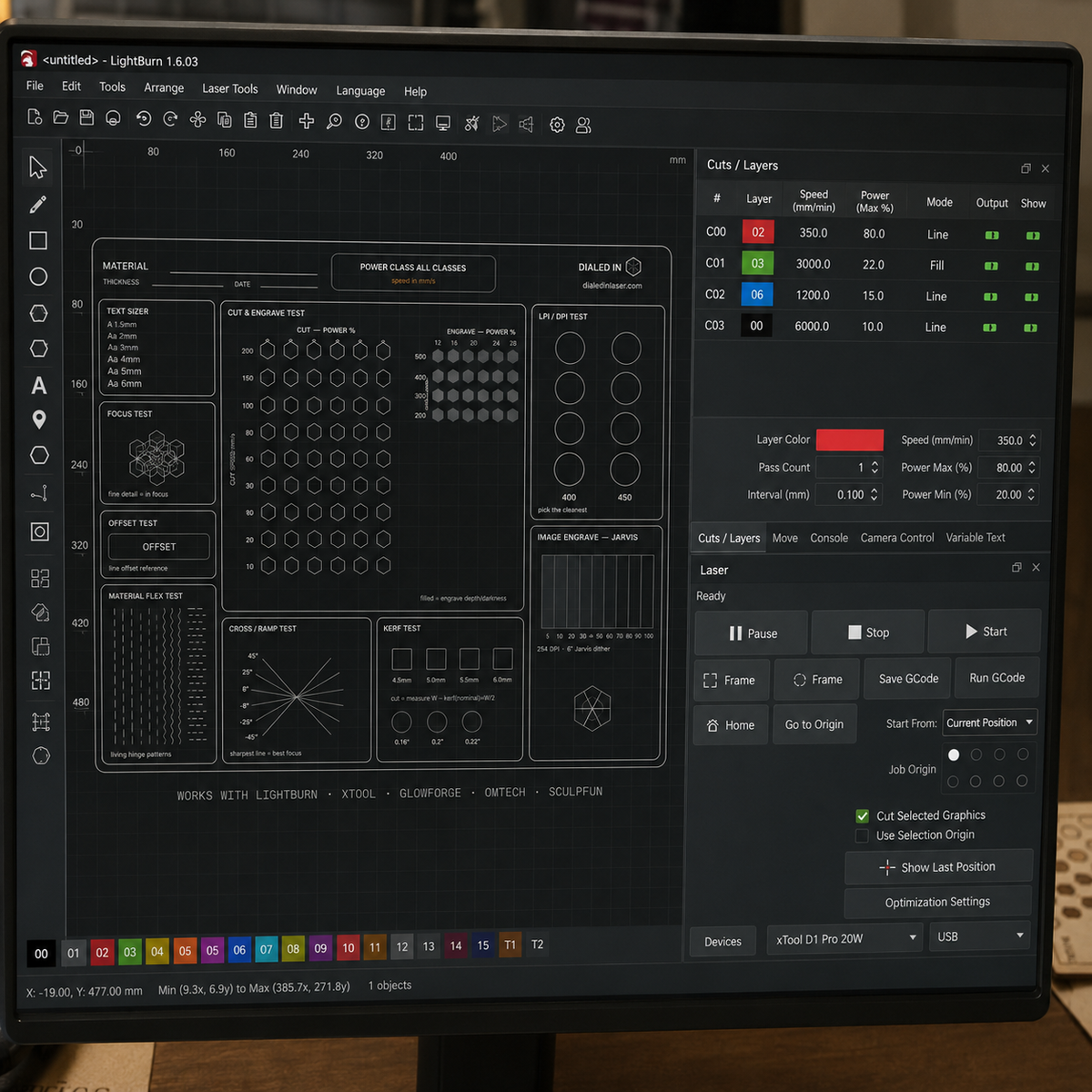Click the Start button in Laser panel
This screenshot has height=1092, width=1092.
[985, 632]
